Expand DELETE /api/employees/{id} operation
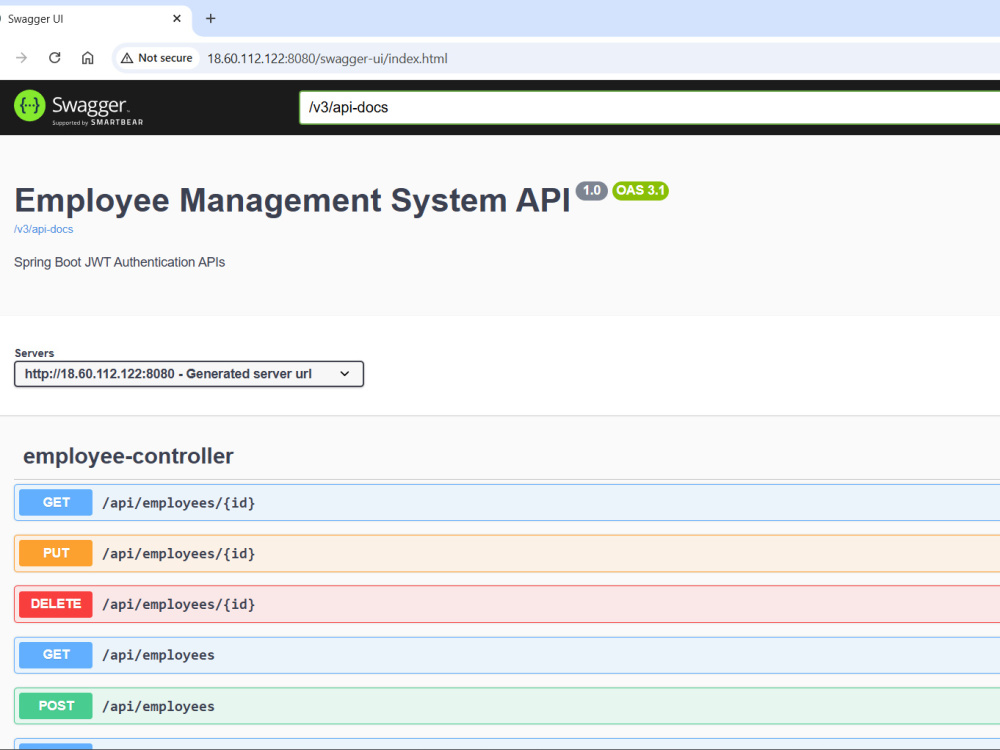This screenshot has height=750, width=1000. (x=507, y=604)
